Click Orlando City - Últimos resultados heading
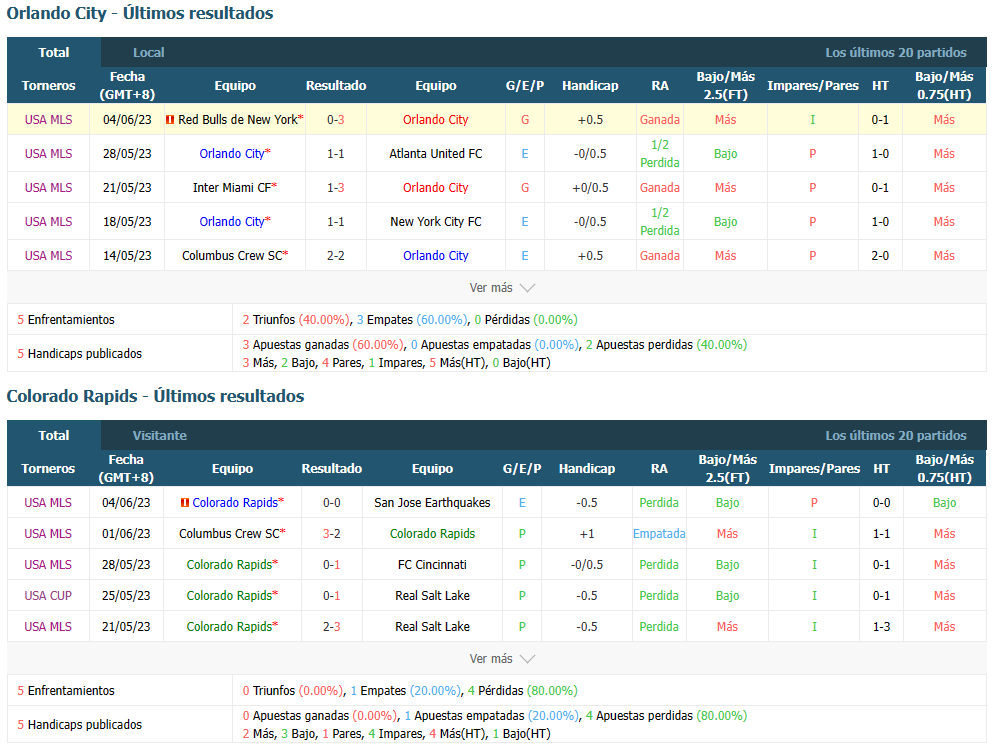This screenshot has width=994, height=747. [140, 13]
